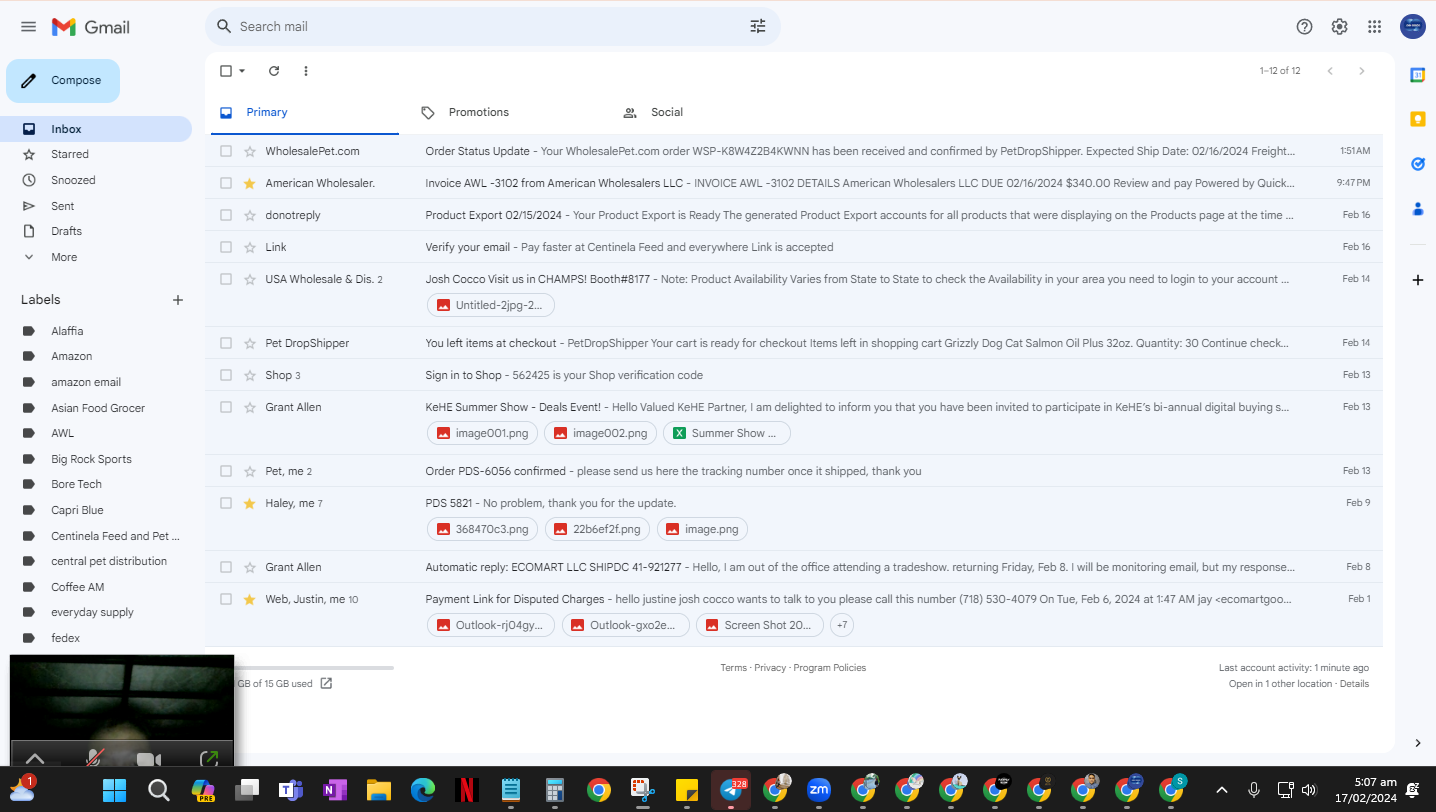Open the main menu hamburger icon
This screenshot has height=812, width=1436.
pyautogui.click(x=28, y=27)
